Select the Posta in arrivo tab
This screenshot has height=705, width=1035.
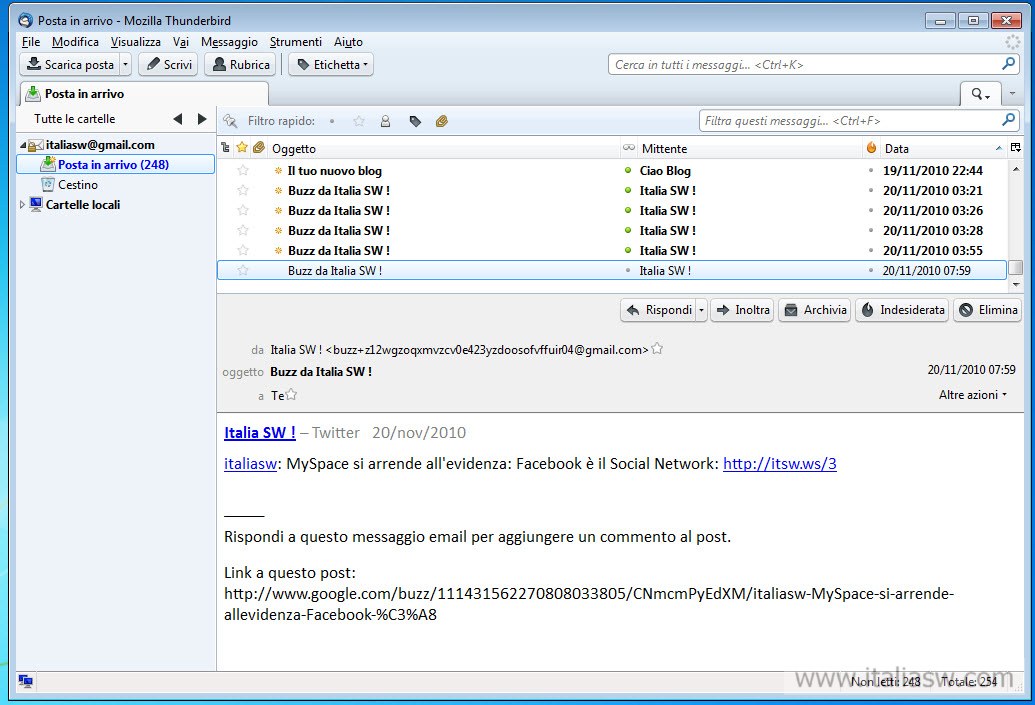144,94
